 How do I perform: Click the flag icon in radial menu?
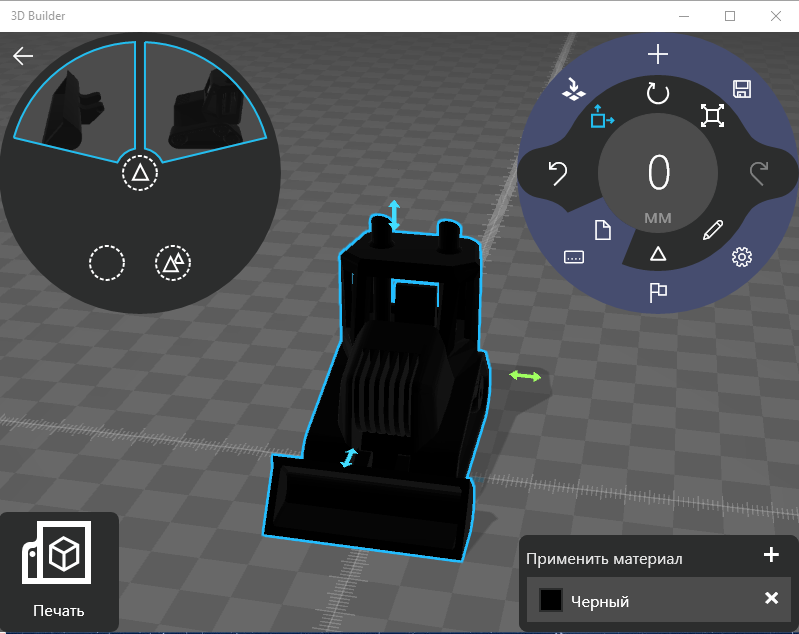(x=657, y=292)
